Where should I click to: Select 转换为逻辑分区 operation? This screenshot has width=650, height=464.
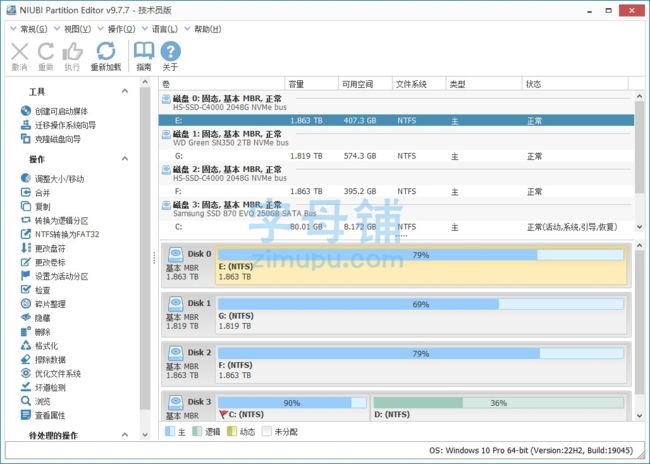click(x=54, y=220)
